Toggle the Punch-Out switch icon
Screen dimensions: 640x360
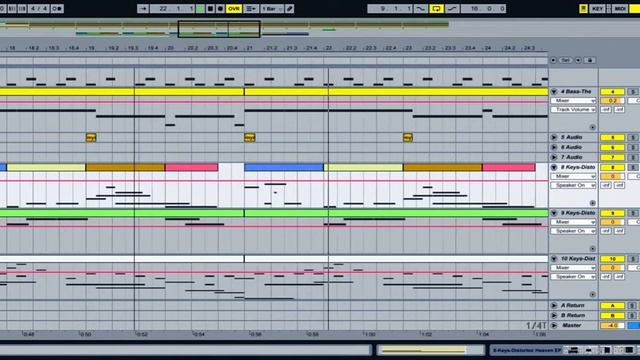[x=452, y=9]
